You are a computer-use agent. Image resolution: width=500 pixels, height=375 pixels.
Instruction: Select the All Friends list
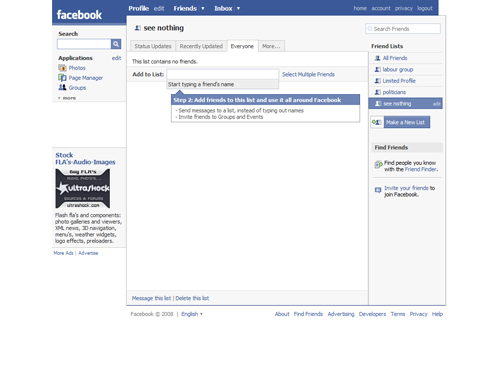click(x=395, y=58)
